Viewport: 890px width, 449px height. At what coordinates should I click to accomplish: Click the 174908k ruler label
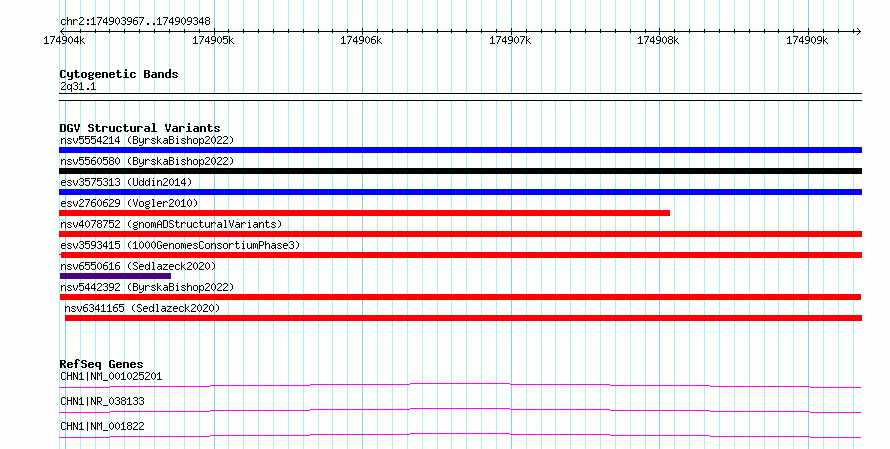pos(658,41)
